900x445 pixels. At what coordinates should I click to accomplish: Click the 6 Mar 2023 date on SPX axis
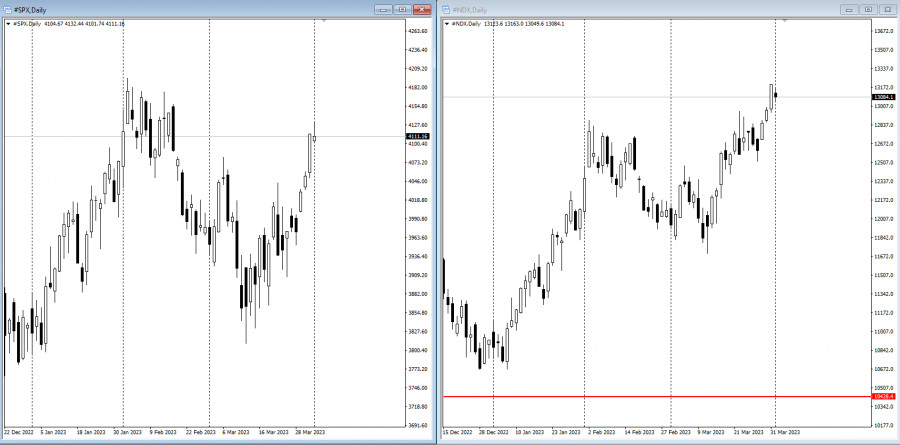236,432
